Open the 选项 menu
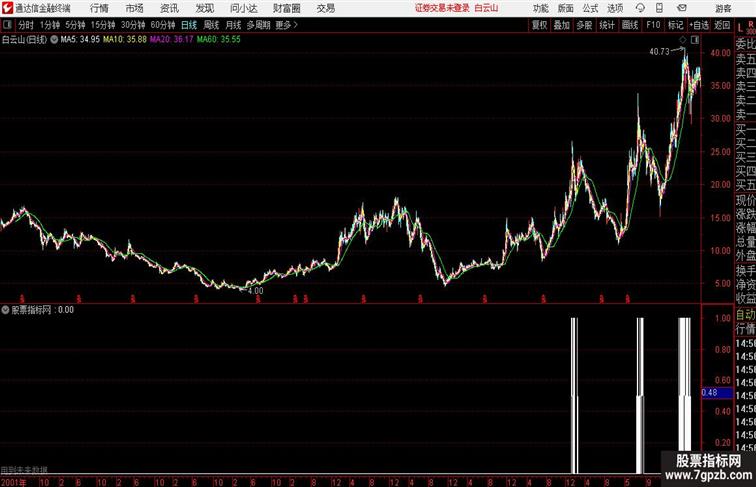 pos(615,8)
